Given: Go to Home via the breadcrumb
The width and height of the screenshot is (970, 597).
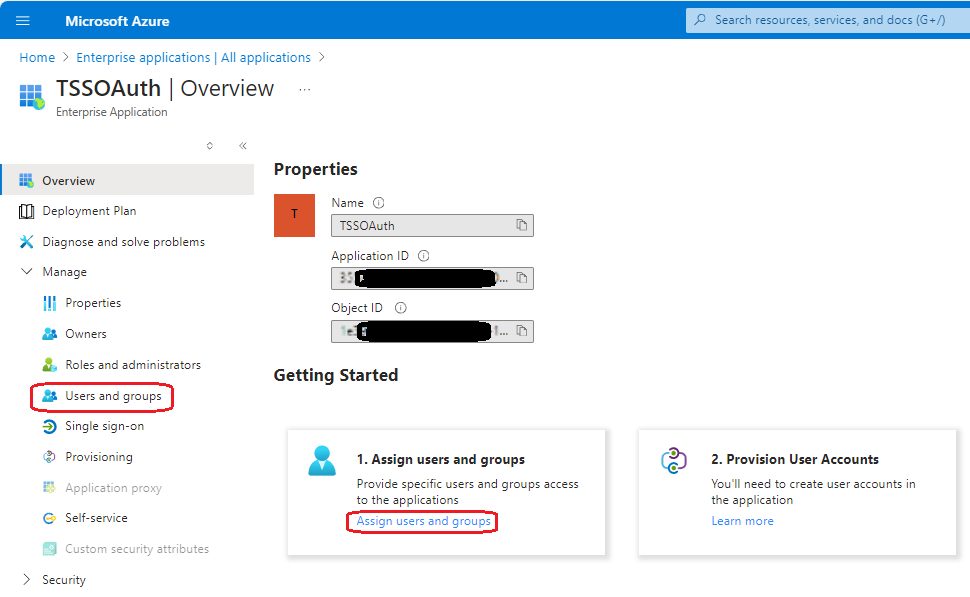Looking at the screenshot, I should pos(37,58).
